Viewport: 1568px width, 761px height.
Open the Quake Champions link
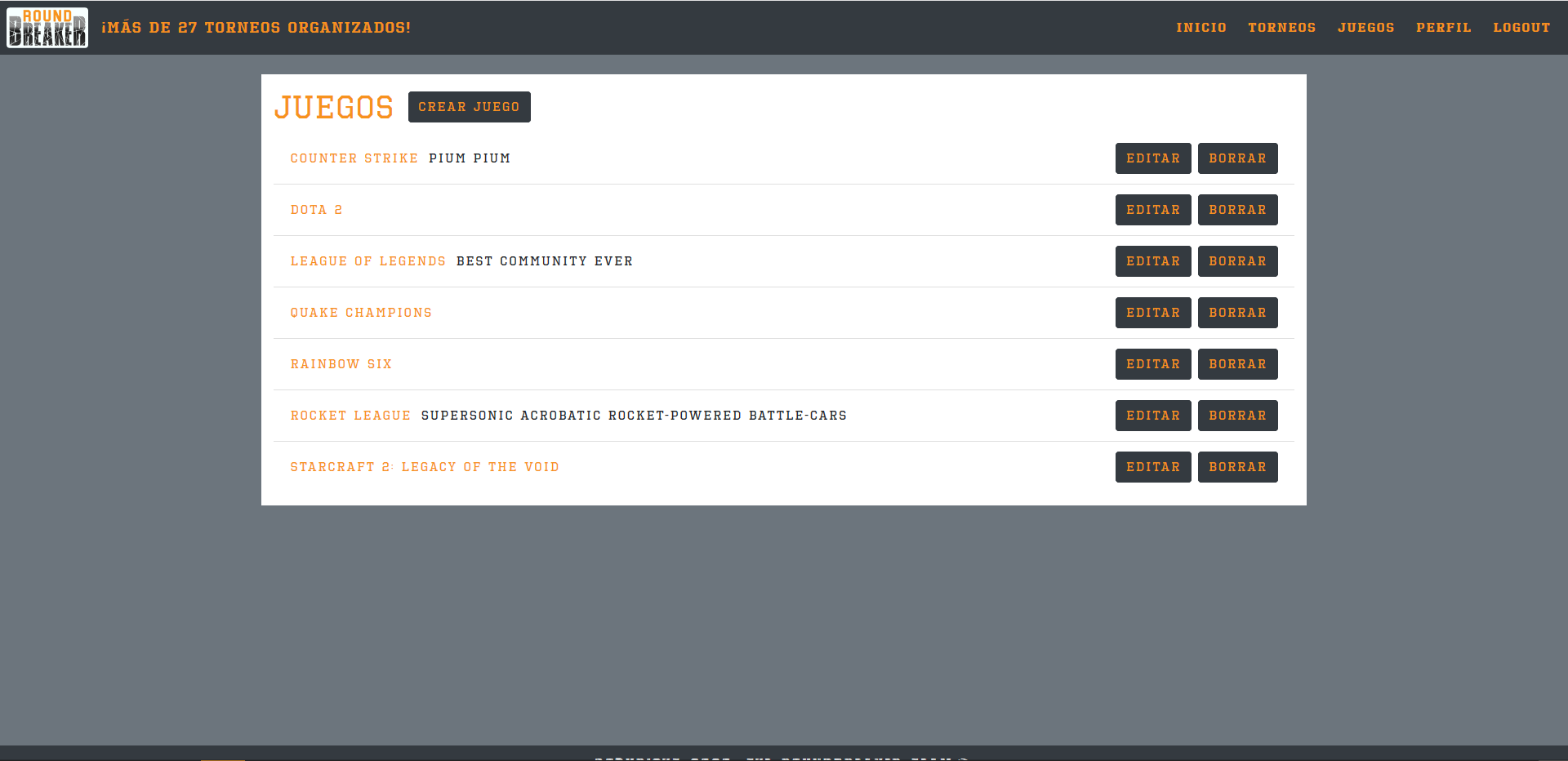361,313
